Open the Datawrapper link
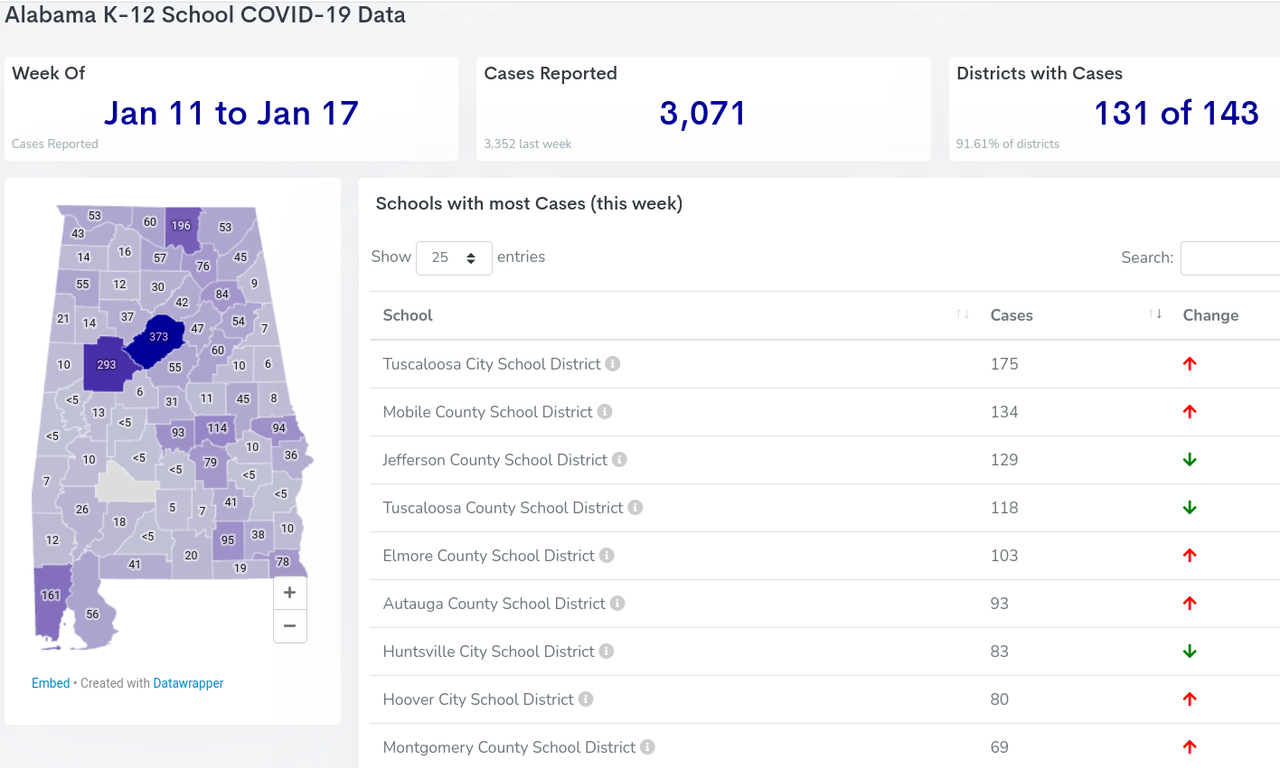Screen dimensions: 1280x768 (x=188, y=683)
